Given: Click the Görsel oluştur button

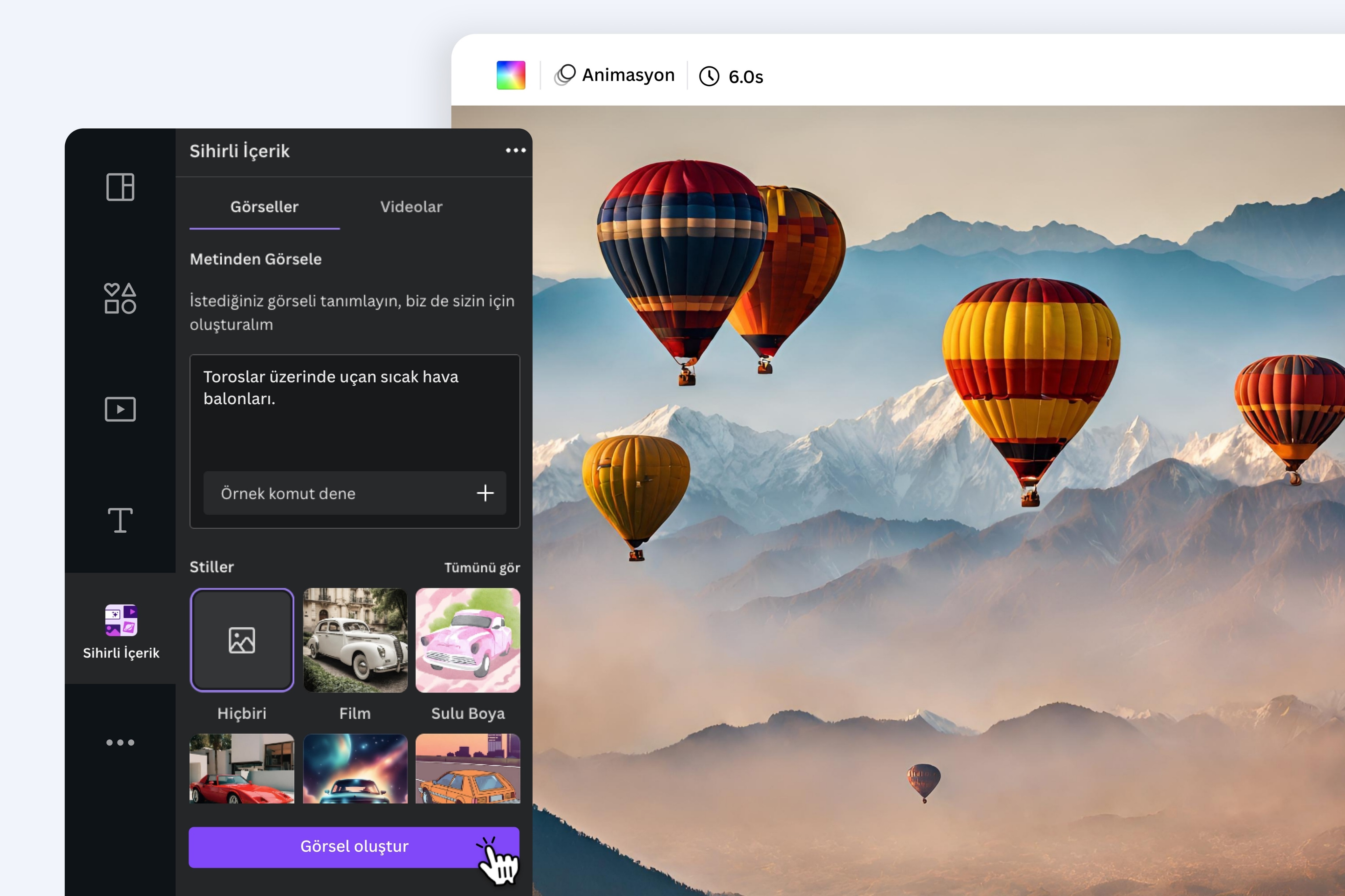Looking at the screenshot, I should click(354, 847).
